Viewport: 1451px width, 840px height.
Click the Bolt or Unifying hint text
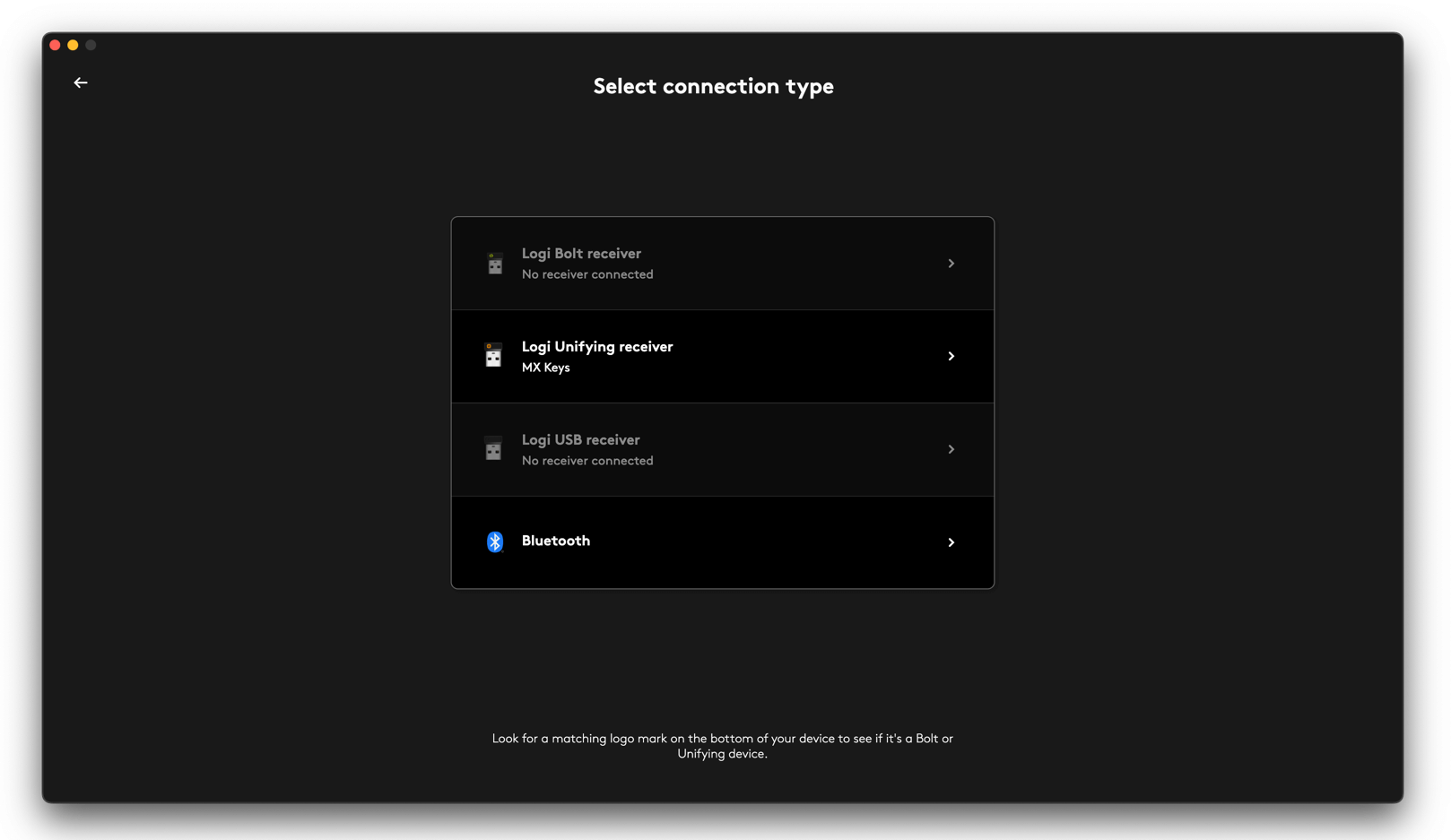point(723,746)
